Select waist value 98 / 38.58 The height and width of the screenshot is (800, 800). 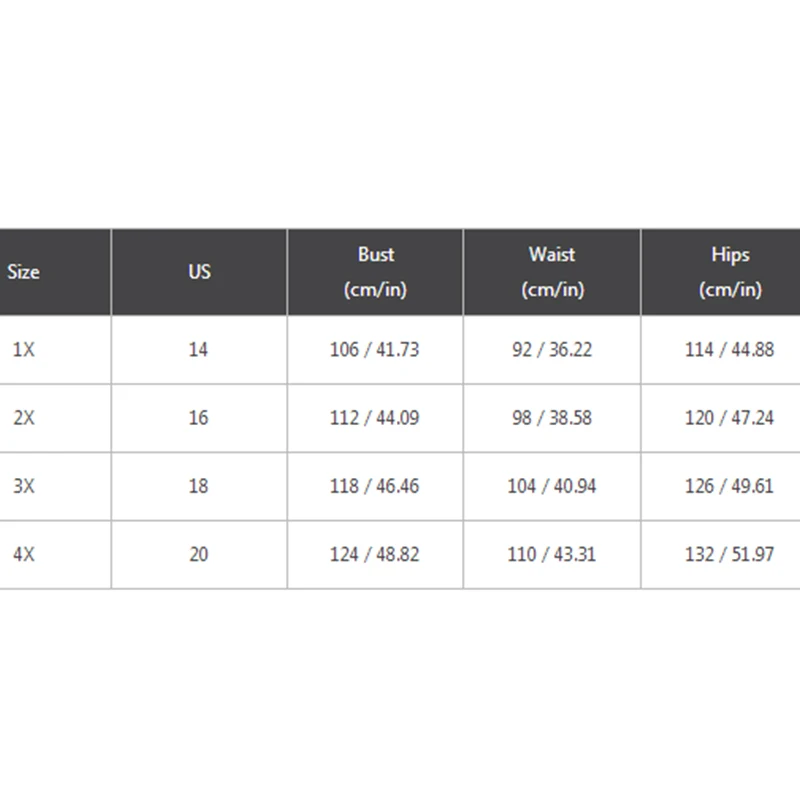pyautogui.click(x=552, y=418)
